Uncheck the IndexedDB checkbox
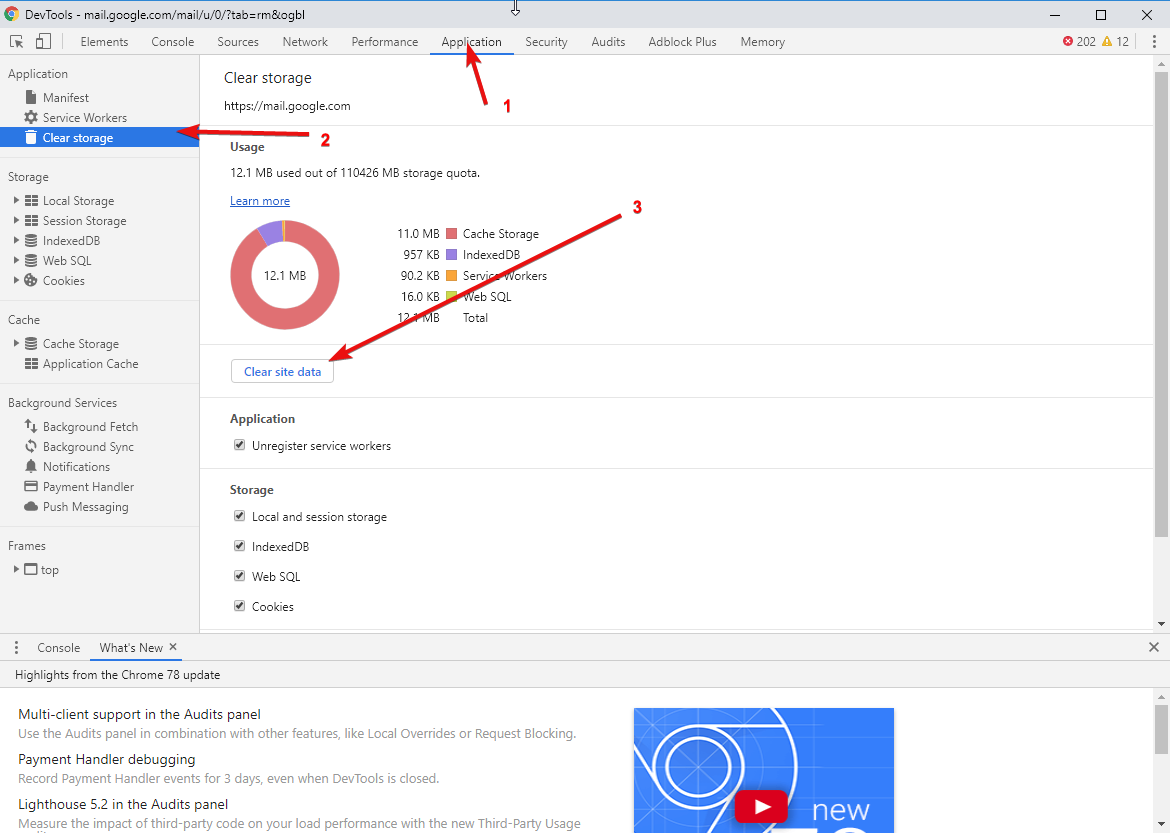Viewport: 1170px width, 833px height. (x=240, y=546)
